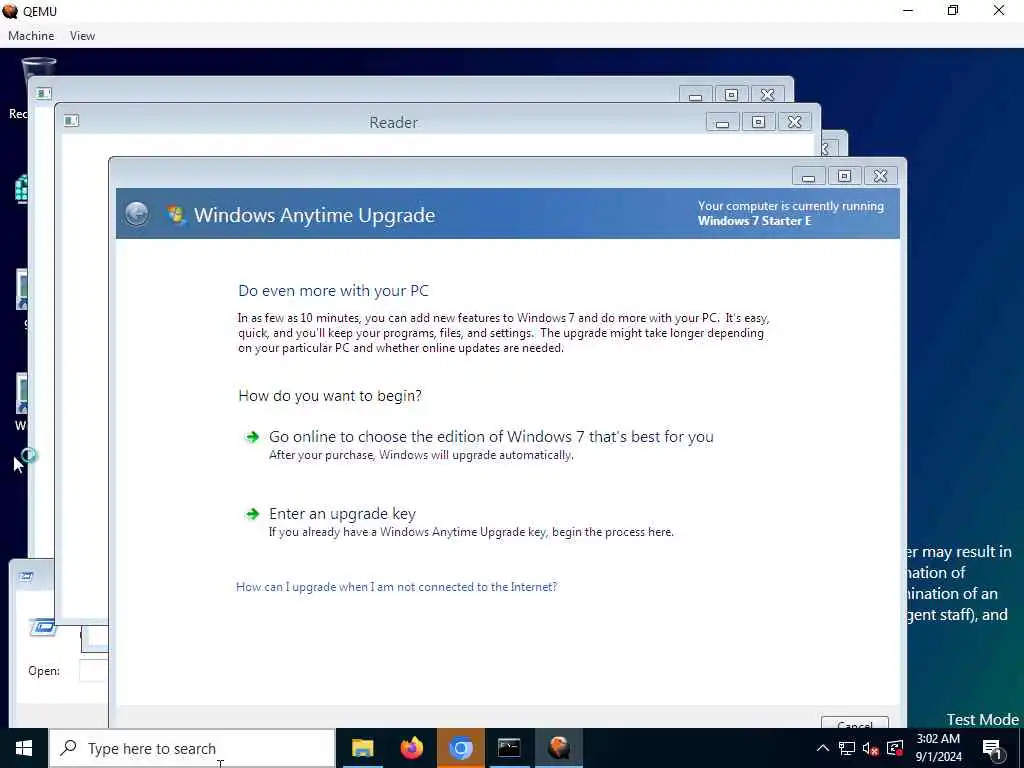Screen dimensions: 1024x768
Task: Open the security warning tray icon
Action: click(895, 748)
